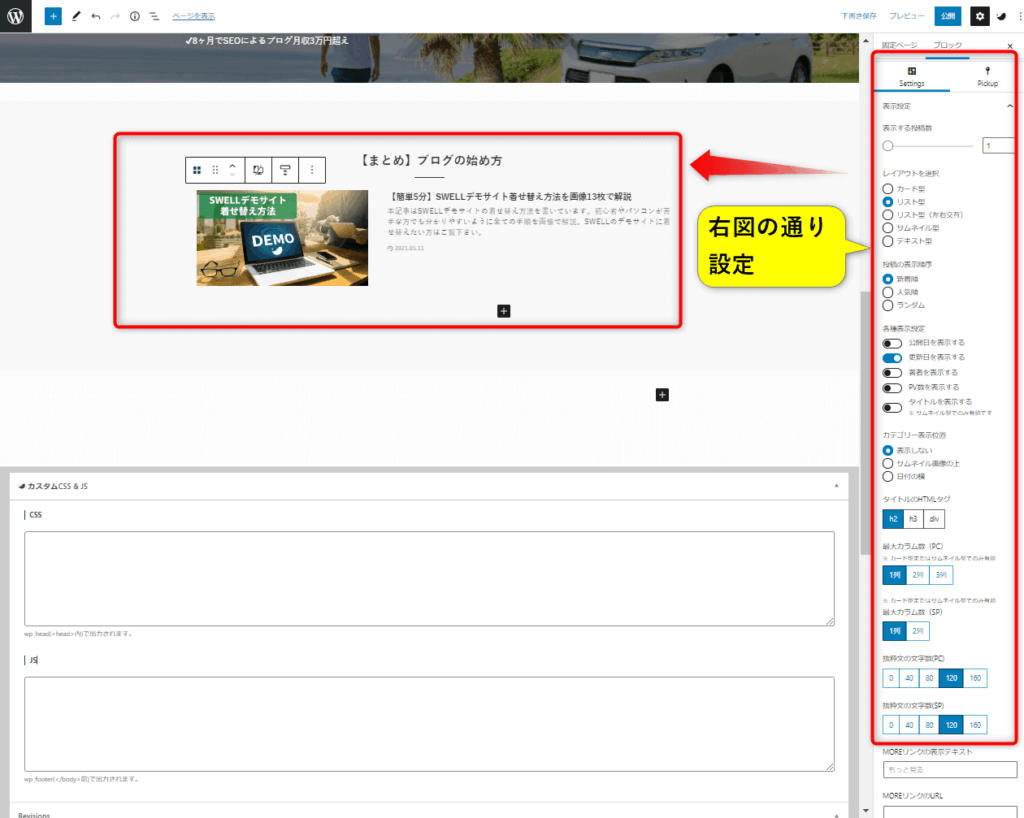Select サムネイル画像の上 category position

pyautogui.click(x=888, y=464)
